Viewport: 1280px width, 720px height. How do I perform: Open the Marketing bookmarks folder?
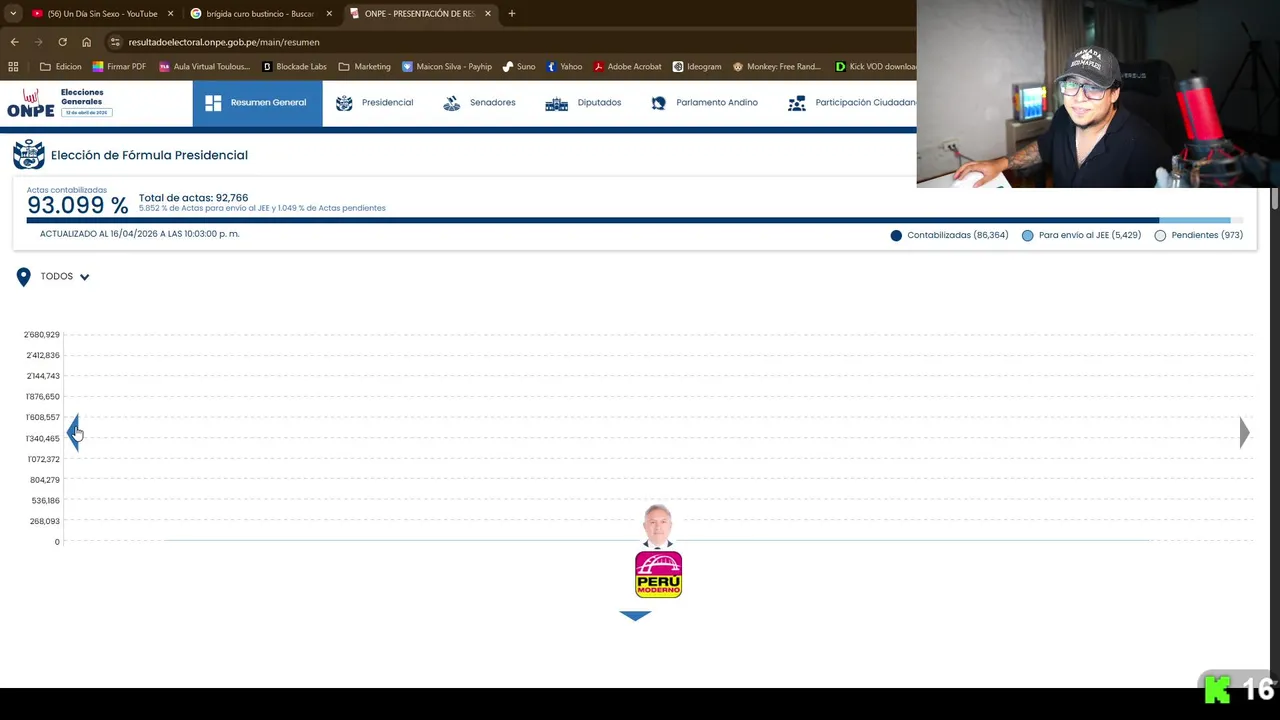tap(365, 67)
